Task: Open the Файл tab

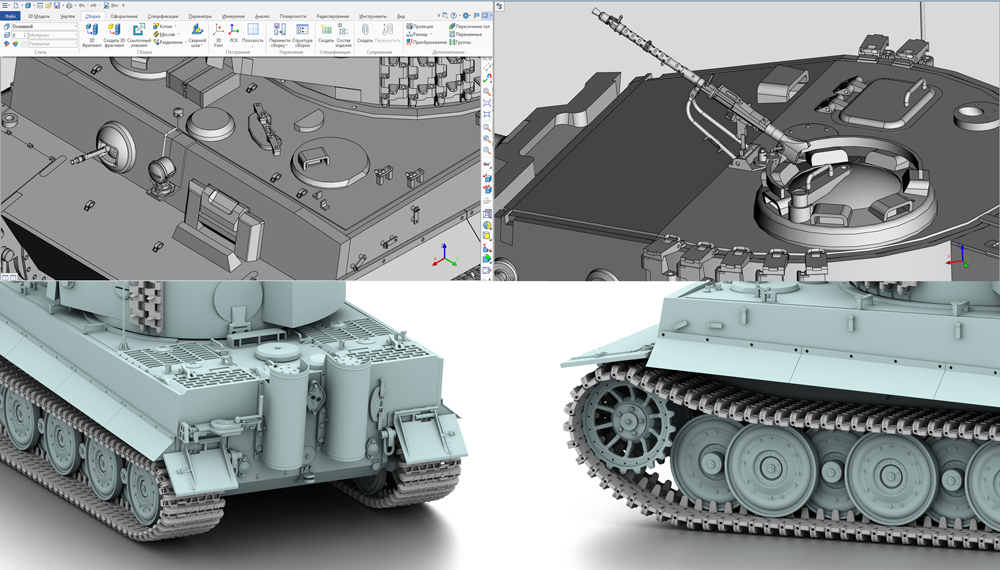Action: click(x=10, y=16)
